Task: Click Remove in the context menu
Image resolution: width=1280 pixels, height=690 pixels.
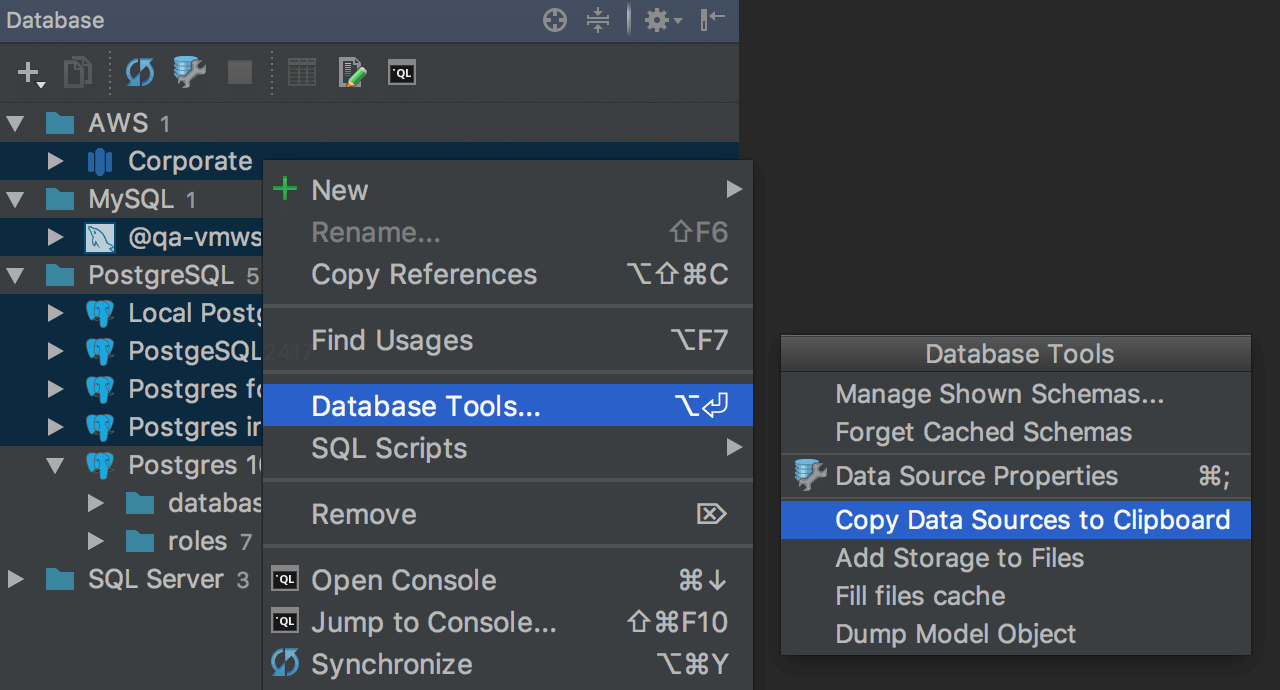Action: [364, 514]
